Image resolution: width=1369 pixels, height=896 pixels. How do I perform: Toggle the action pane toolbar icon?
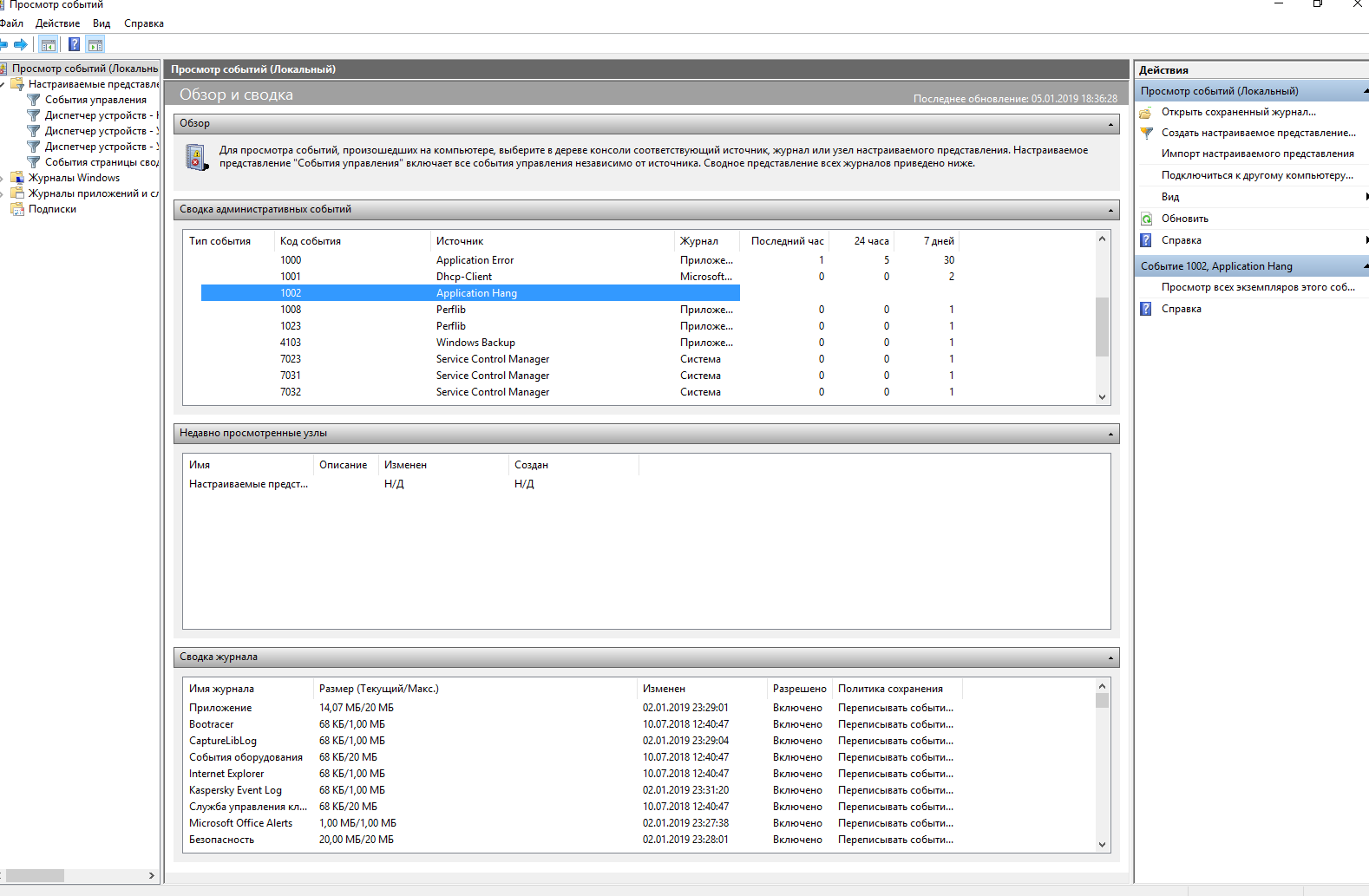[x=95, y=44]
